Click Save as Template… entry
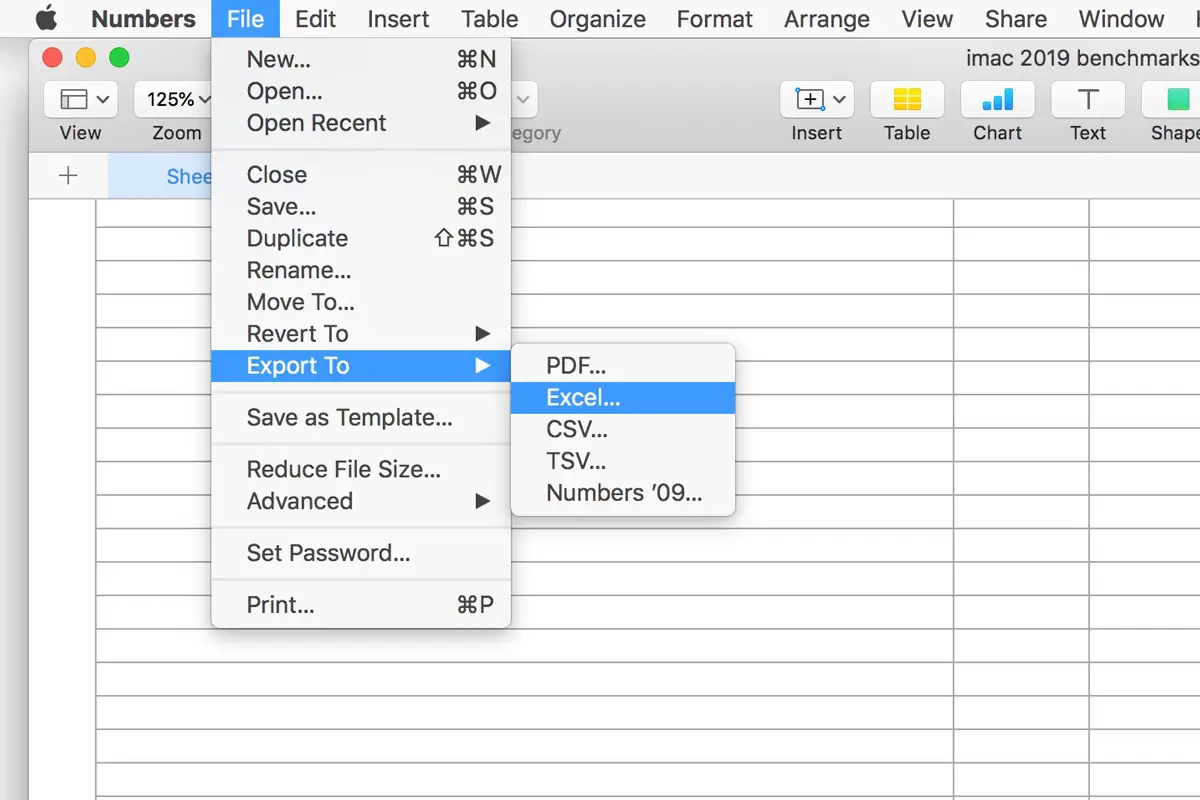Viewport: 1200px width, 800px height. point(349,418)
